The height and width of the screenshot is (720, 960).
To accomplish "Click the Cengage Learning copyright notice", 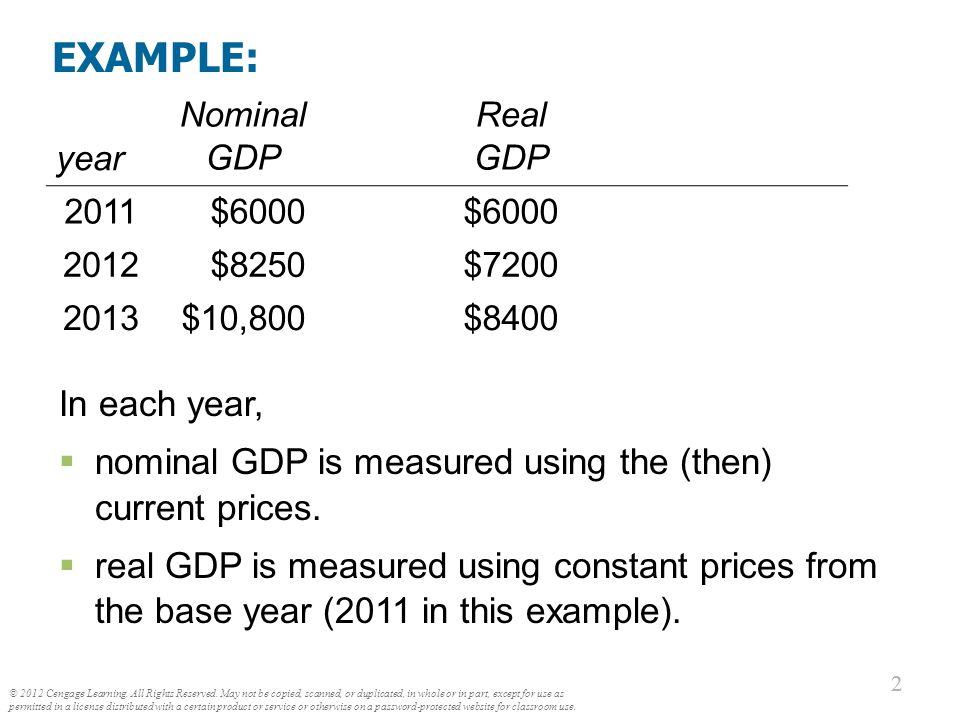I will pos(292,700).
